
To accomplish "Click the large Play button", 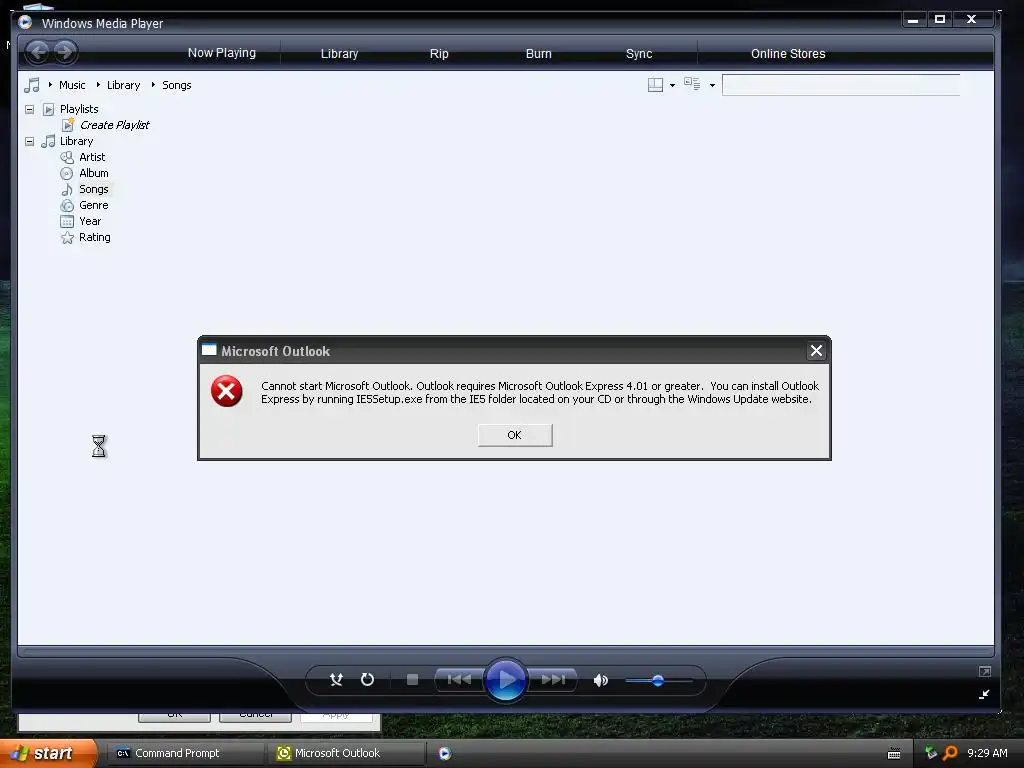I will (505, 680).
